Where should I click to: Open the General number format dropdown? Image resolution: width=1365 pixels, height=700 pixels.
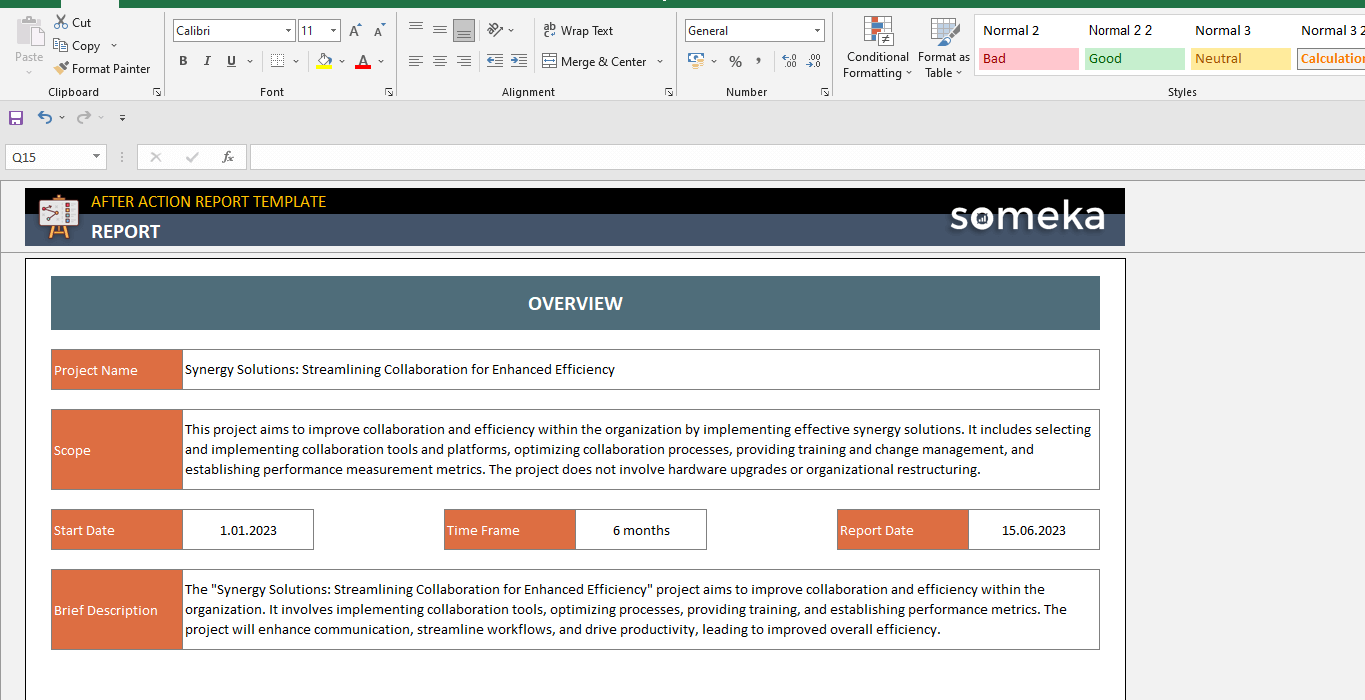coord(818,31)
